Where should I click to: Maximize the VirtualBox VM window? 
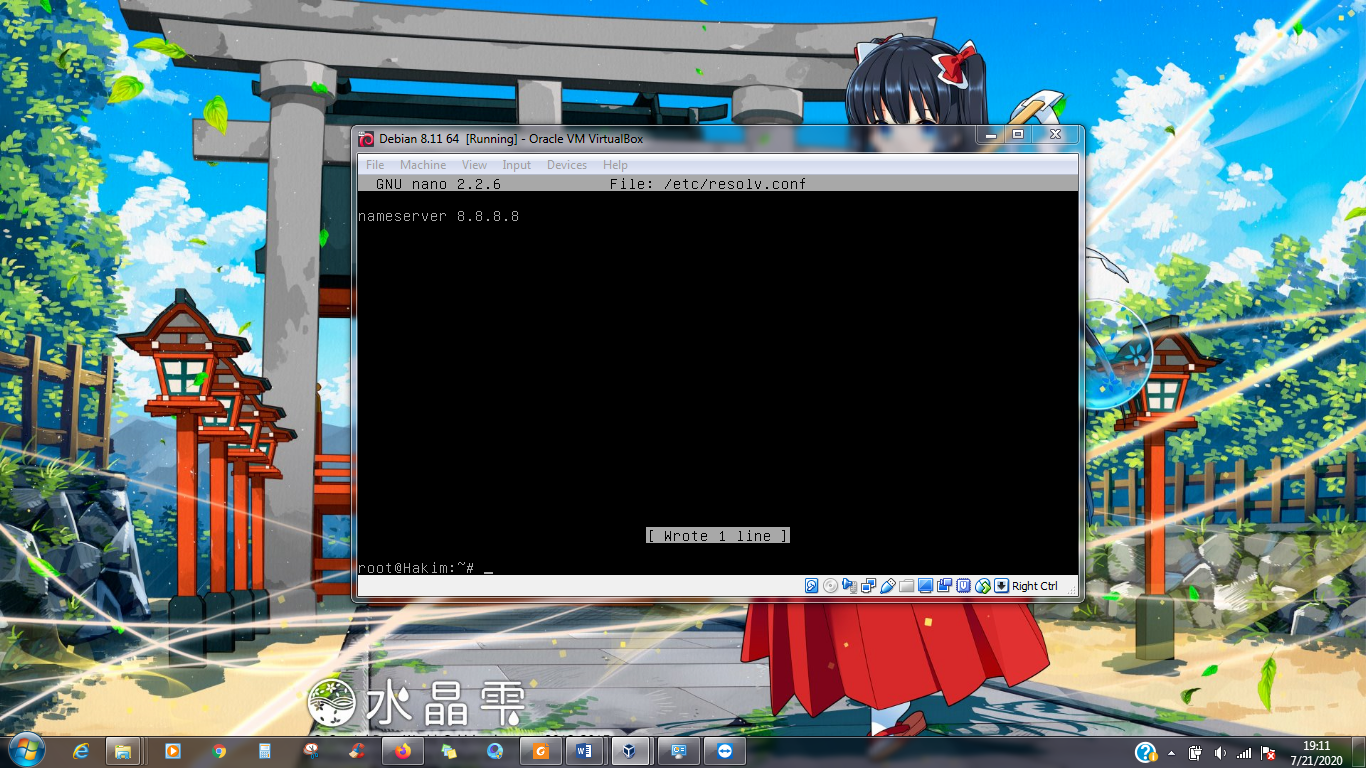1018,135
